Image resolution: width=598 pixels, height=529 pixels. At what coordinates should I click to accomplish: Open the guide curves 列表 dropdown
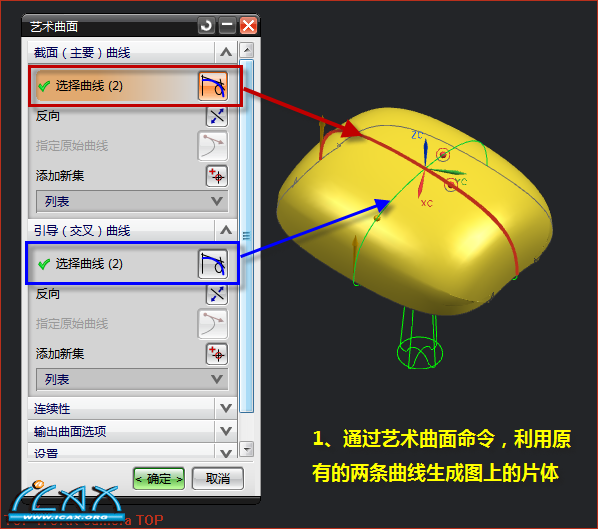(x=132, y=379)
